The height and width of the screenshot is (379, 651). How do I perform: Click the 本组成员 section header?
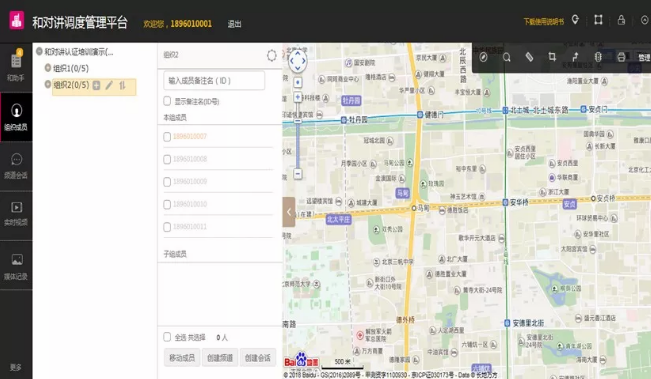coord(175,117)
